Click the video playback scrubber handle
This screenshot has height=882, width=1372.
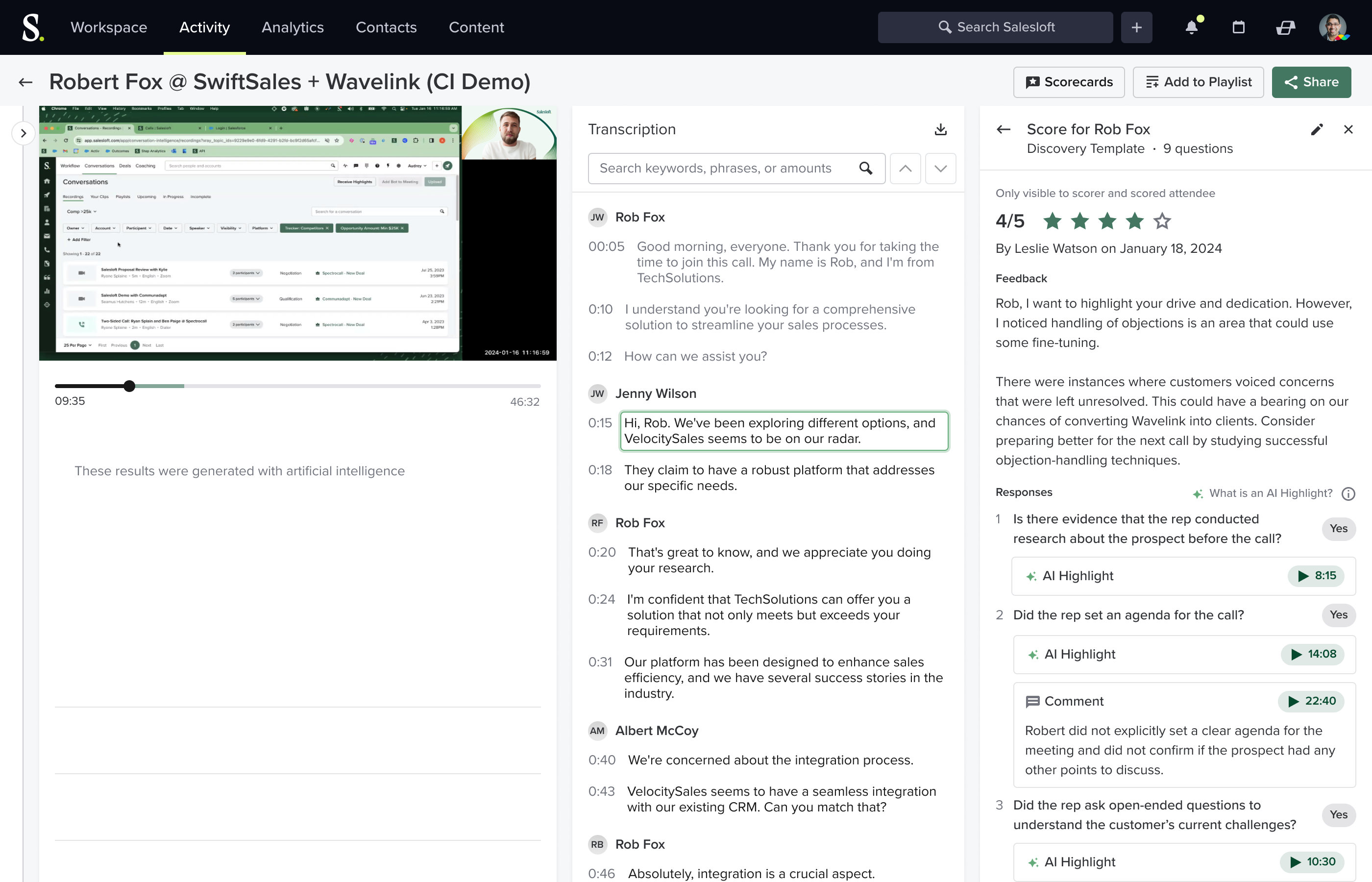129,386
